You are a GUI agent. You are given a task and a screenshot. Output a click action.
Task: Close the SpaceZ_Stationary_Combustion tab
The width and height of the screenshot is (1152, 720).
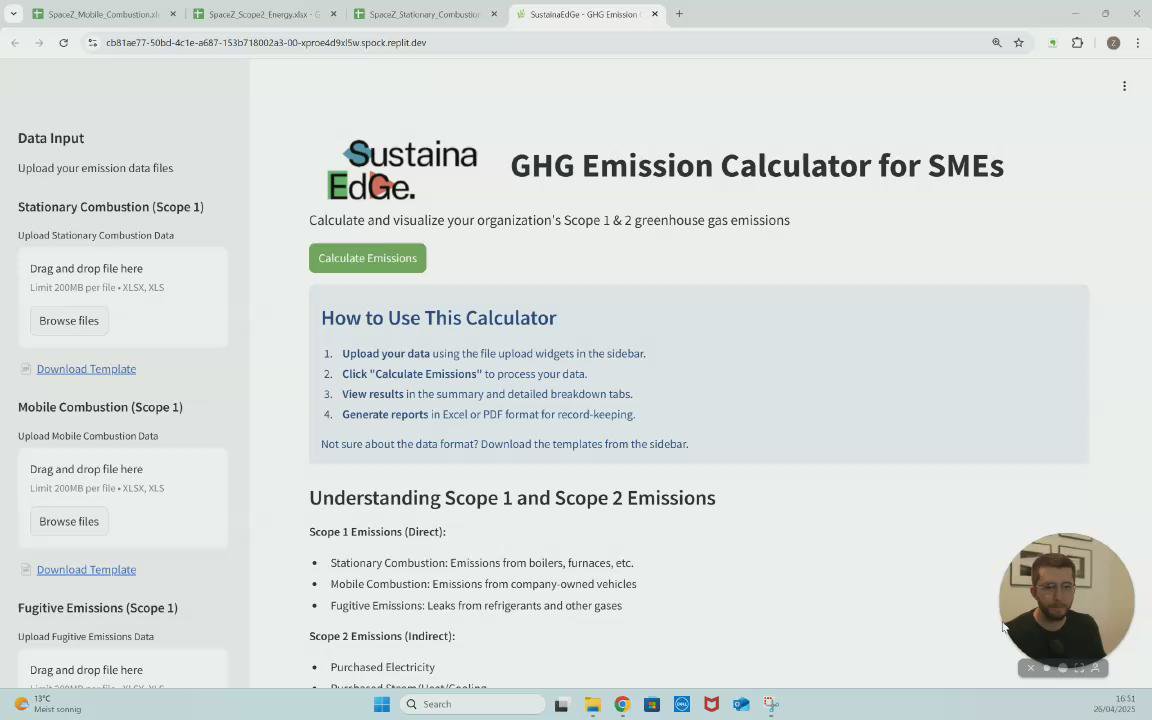coord(494,14)
